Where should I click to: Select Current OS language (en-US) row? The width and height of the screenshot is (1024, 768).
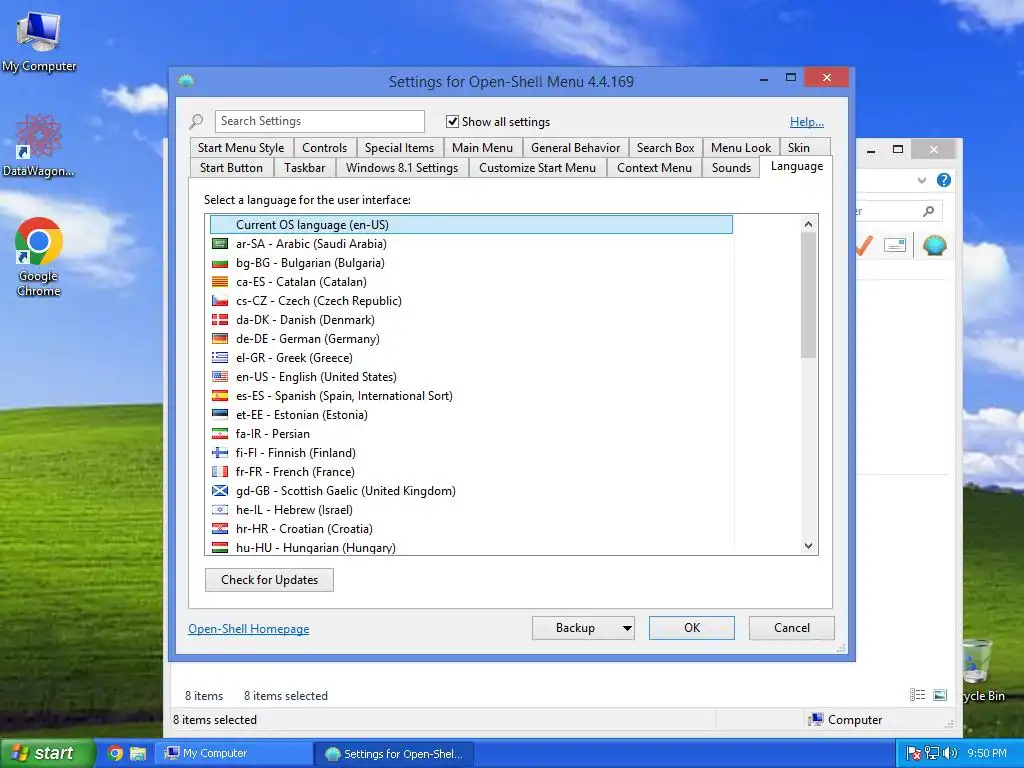[x=471, y=225]
